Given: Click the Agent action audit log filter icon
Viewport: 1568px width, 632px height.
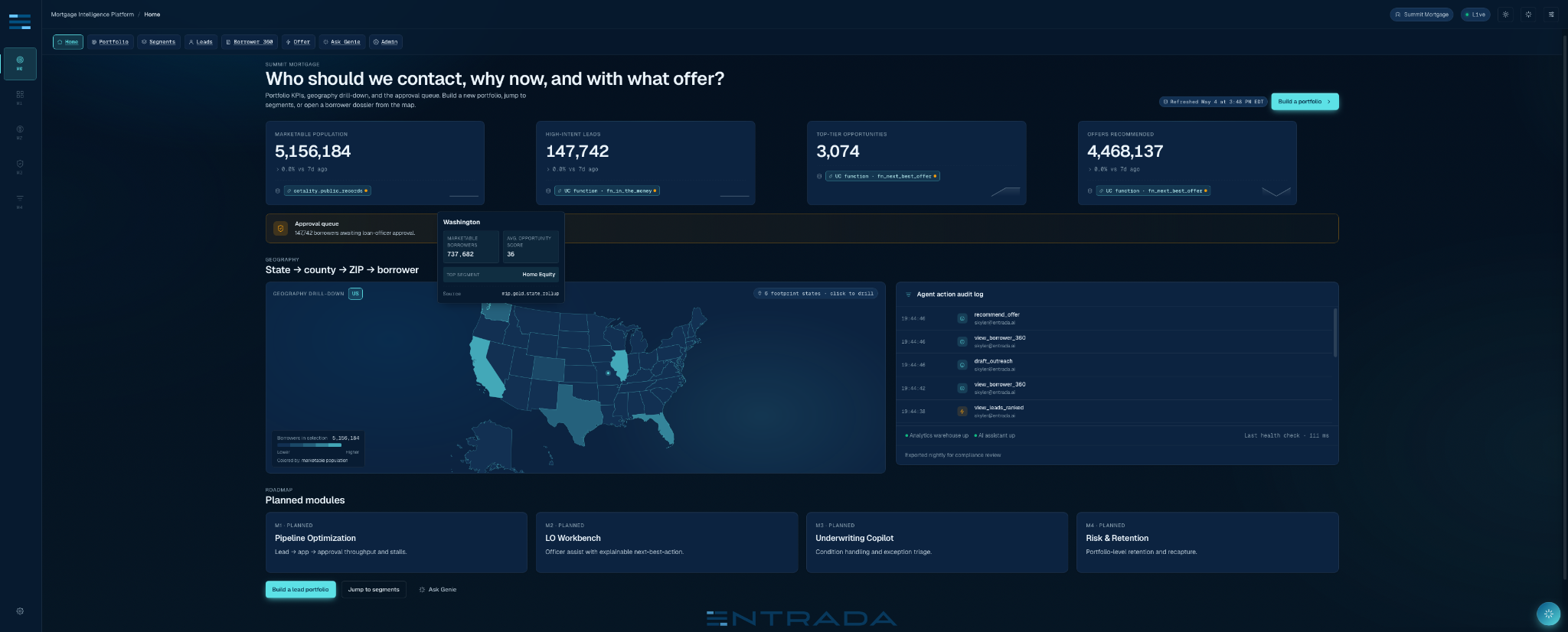Looking at the screenshot, I should point(908,295).
